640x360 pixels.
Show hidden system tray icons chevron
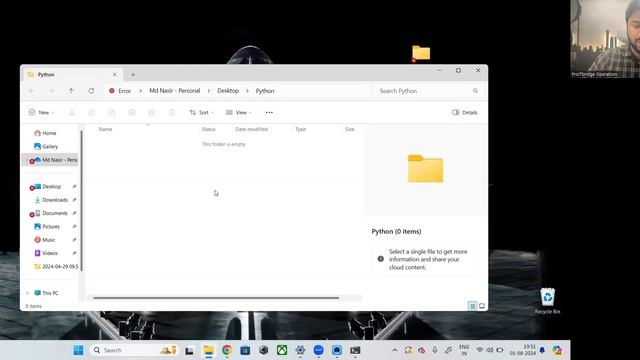[x=395, y=350]
